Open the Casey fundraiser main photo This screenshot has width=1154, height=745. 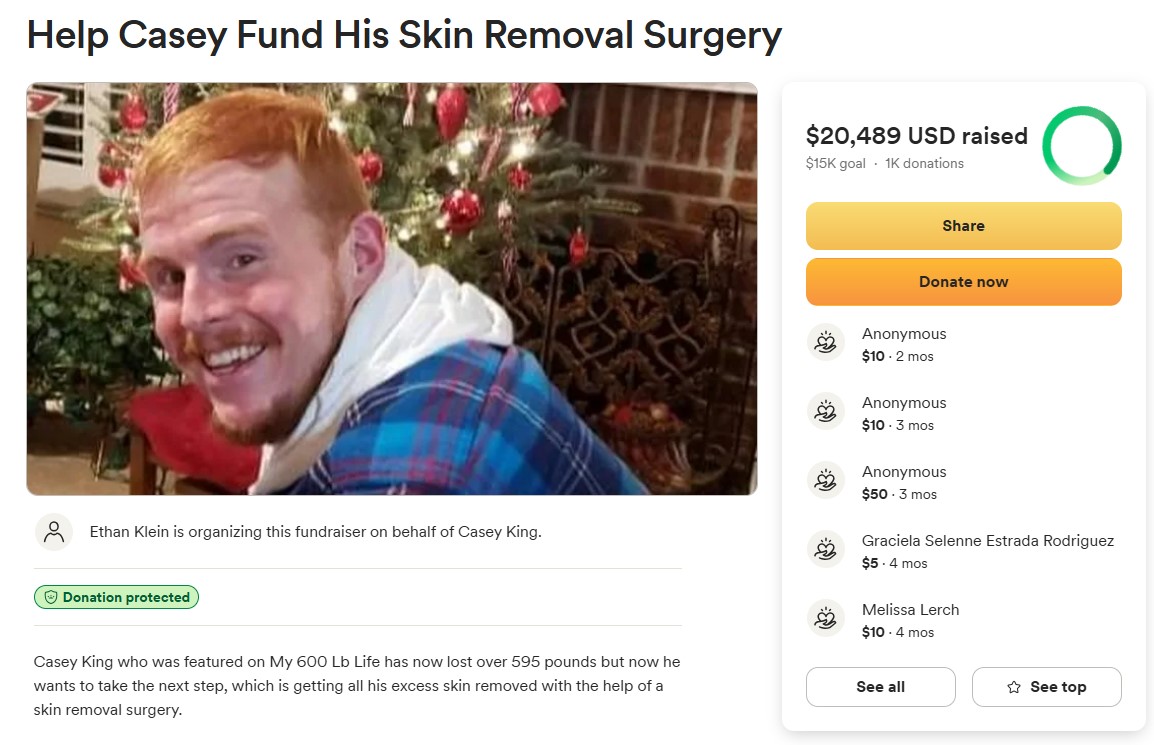(392, 289)
